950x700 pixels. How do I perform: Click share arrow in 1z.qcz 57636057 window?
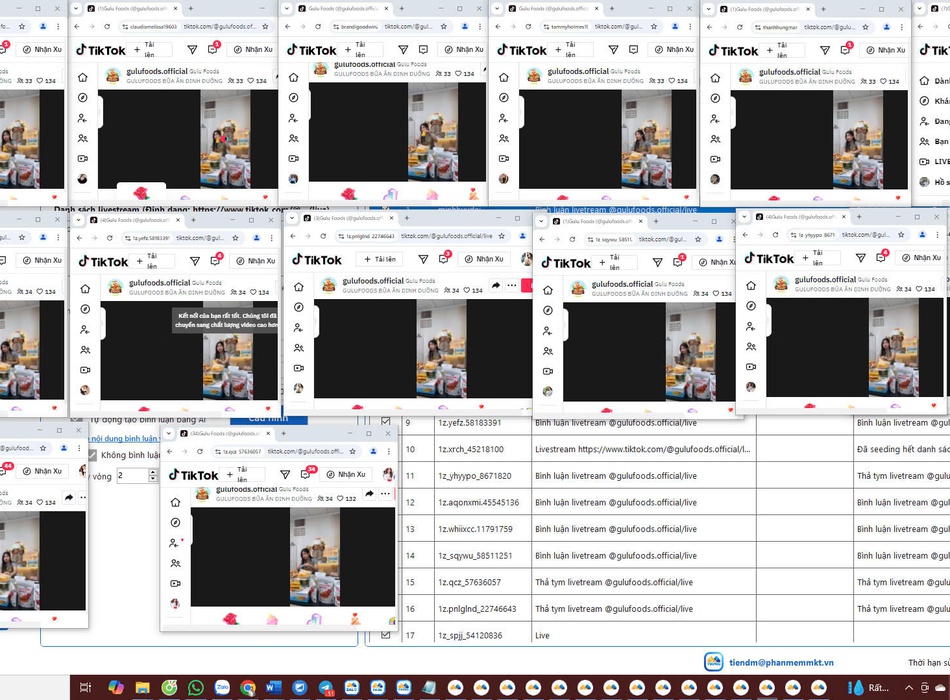pyautogui.click(x=369, y=494)
